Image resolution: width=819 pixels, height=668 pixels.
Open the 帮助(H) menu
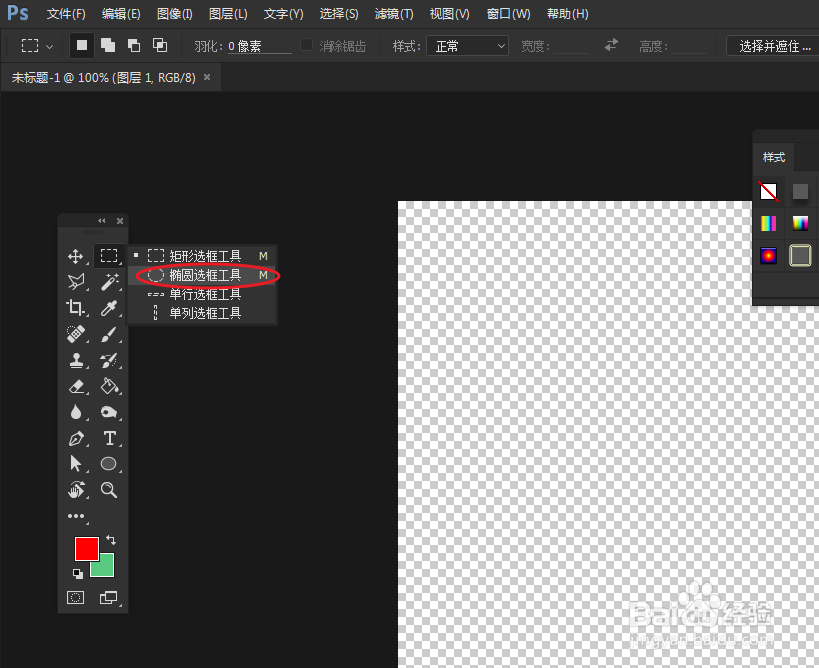tap(568, 14)
